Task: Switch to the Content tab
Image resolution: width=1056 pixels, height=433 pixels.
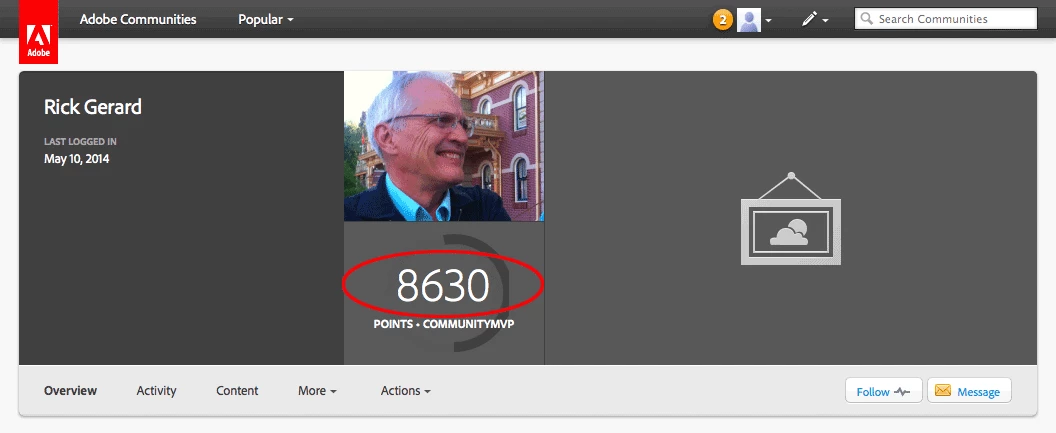Action: (x=237, y=391)
